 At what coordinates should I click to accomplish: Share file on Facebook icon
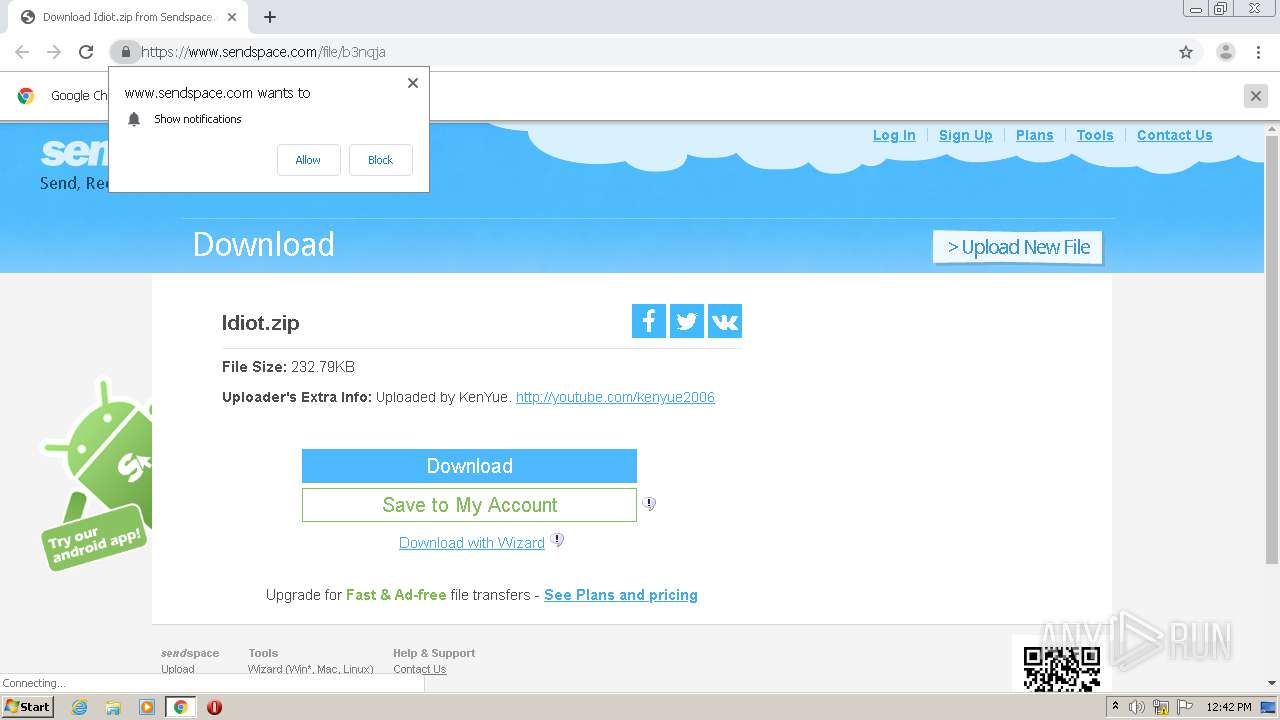[x=649, y=321]
